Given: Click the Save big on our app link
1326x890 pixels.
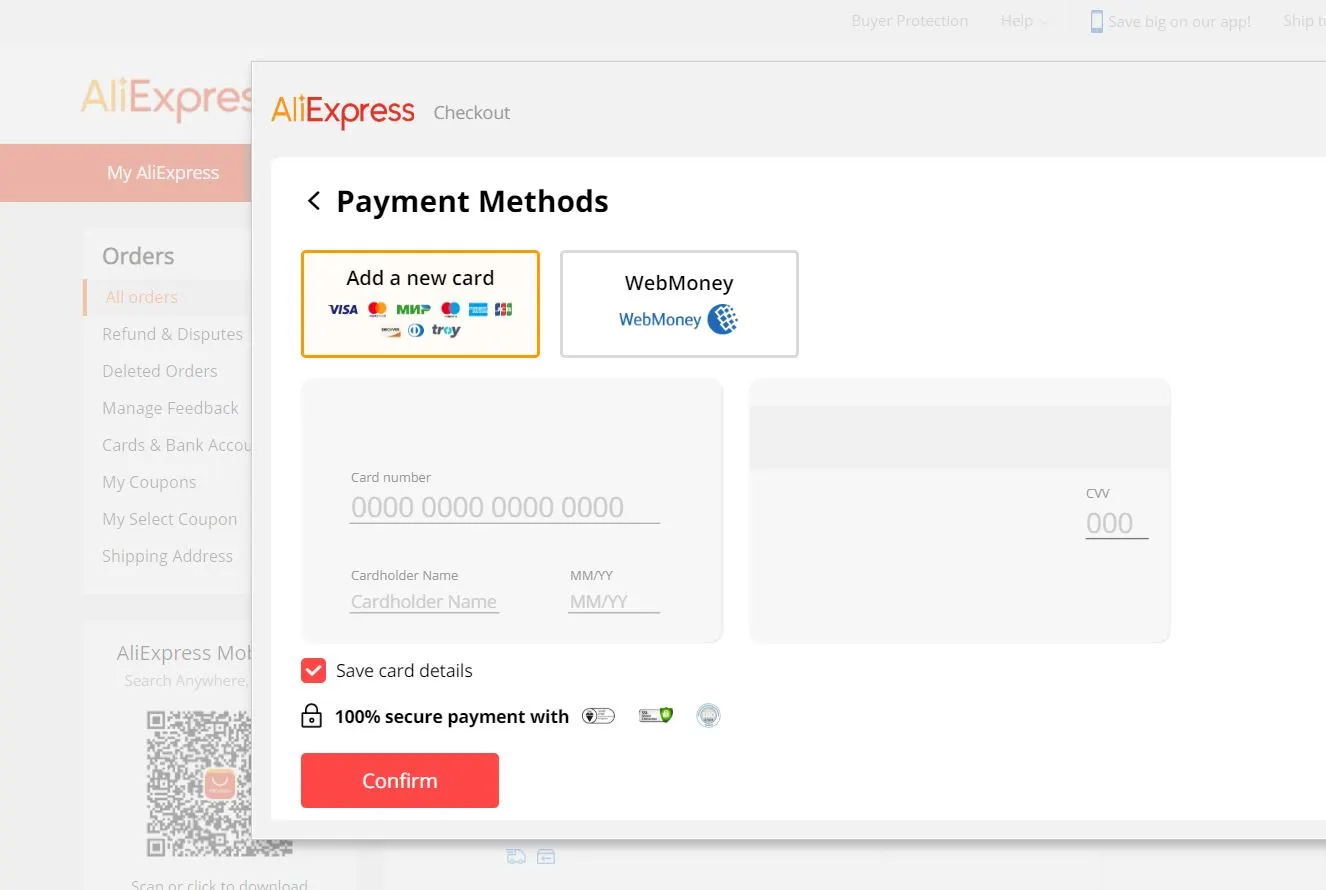Looking at the screenshot, I should [x=1179, y=21].
